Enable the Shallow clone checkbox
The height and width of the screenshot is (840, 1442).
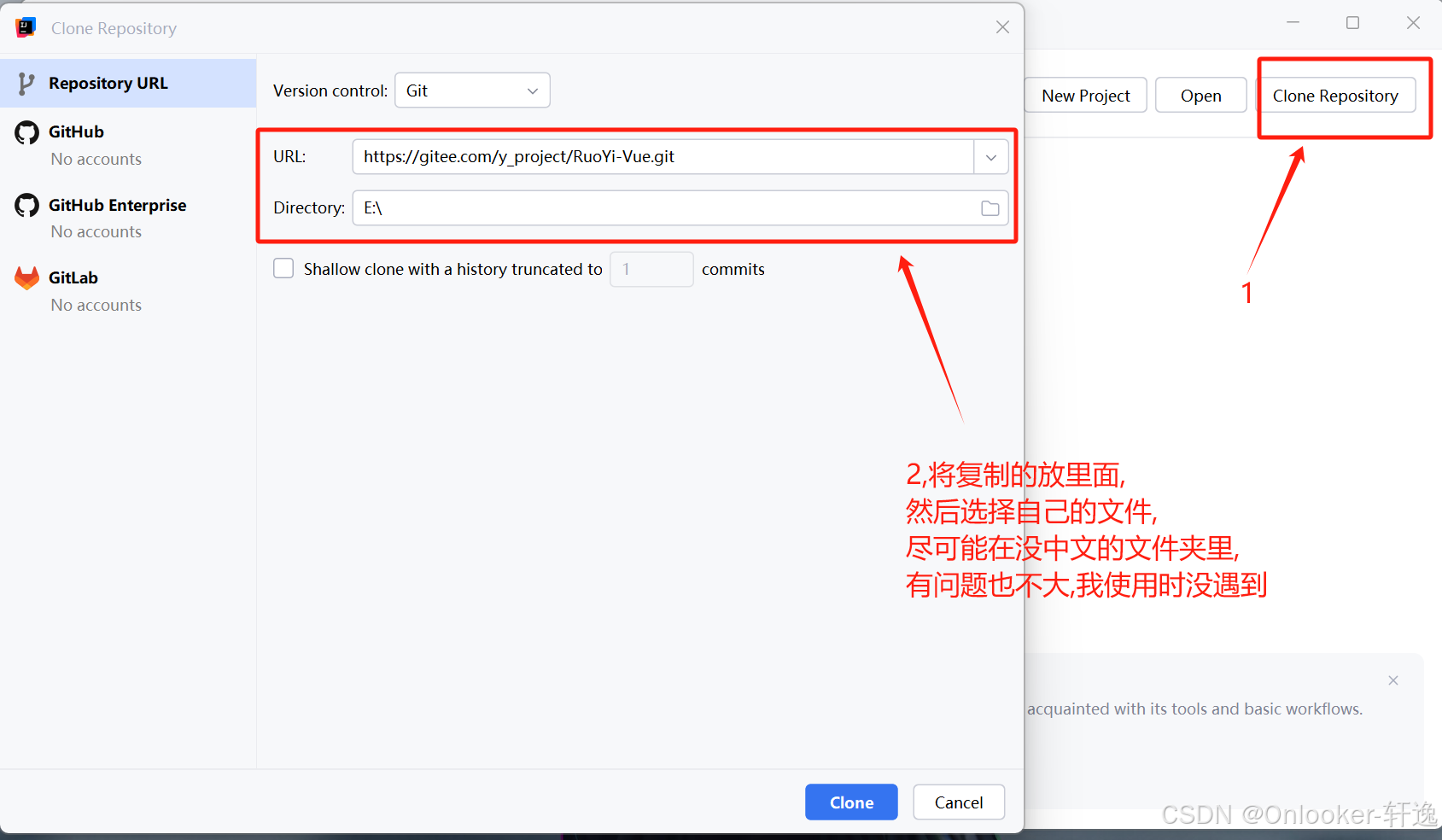click(283, 269)
